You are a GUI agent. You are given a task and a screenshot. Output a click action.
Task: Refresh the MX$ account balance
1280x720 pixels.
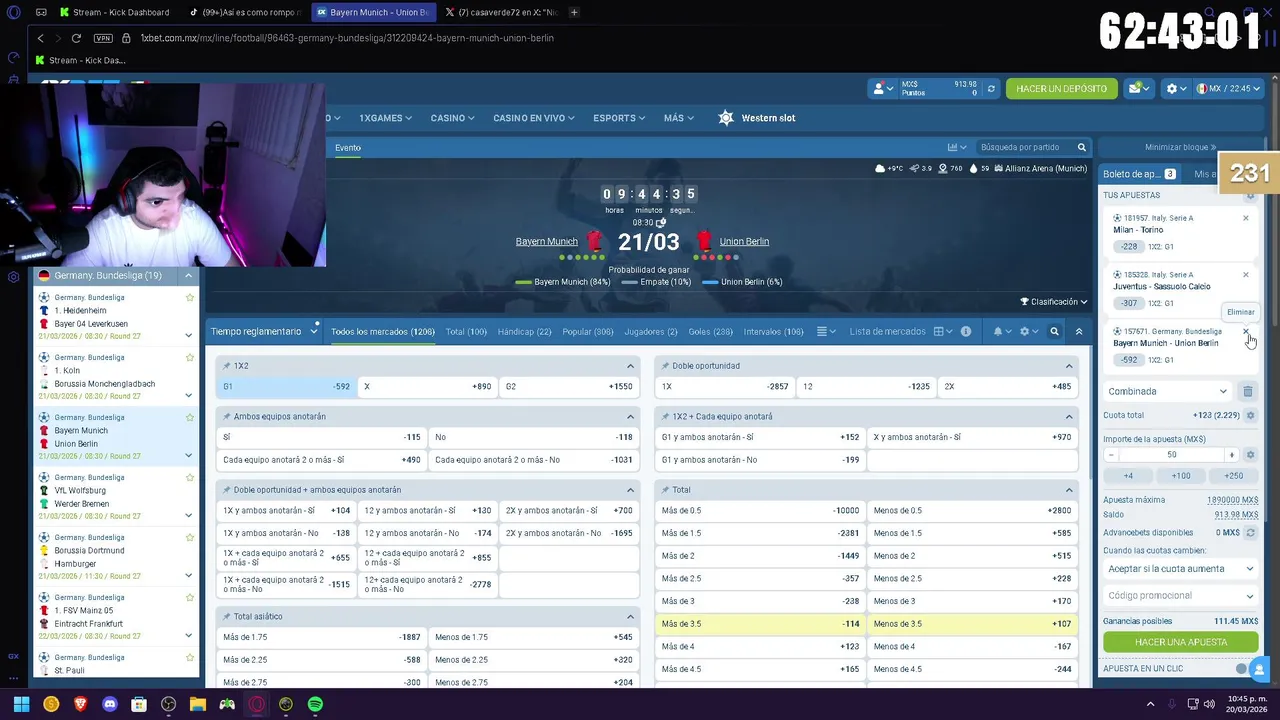[991, 89]
